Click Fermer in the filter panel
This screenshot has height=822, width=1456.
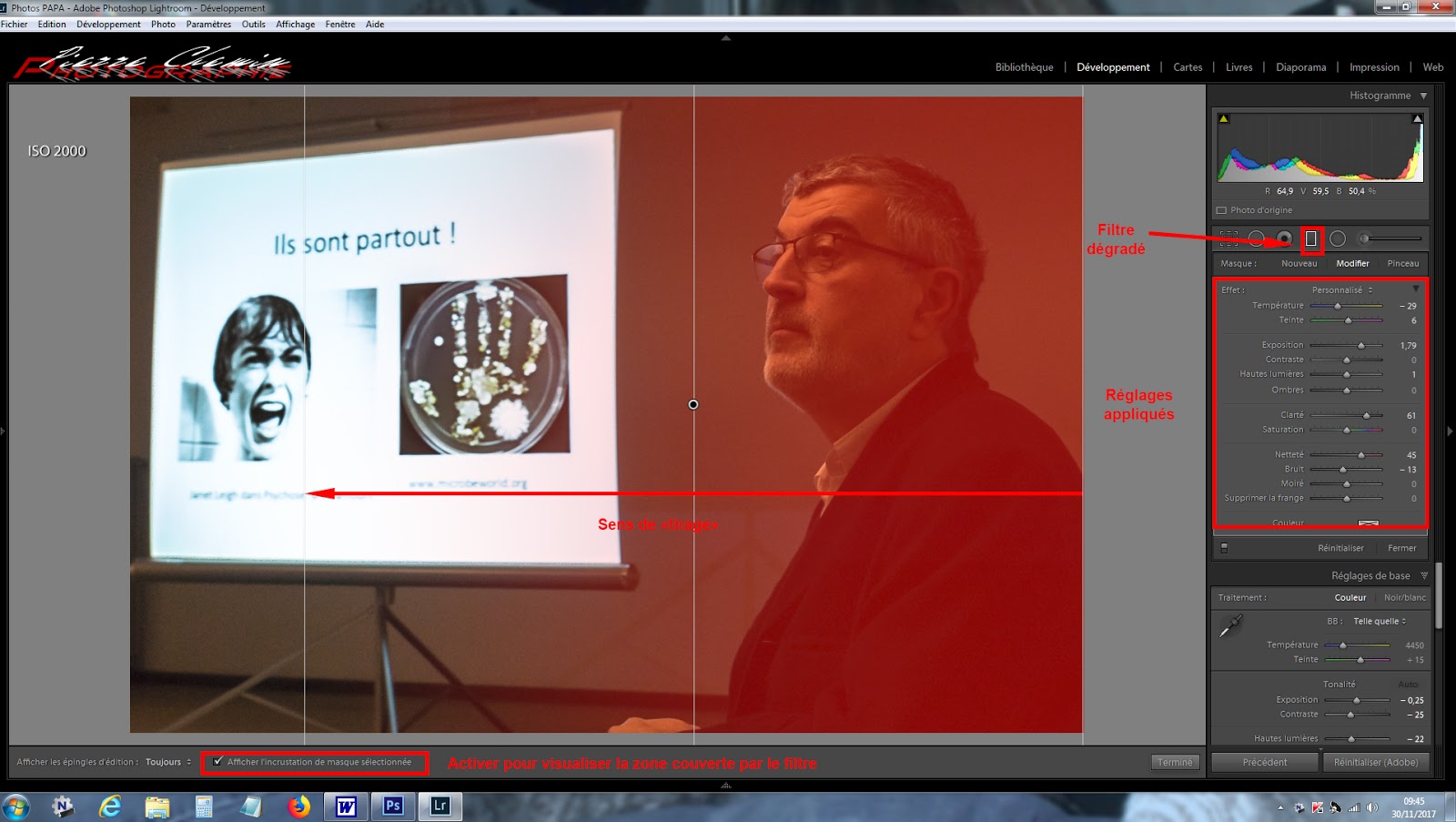pos(1401,548)
